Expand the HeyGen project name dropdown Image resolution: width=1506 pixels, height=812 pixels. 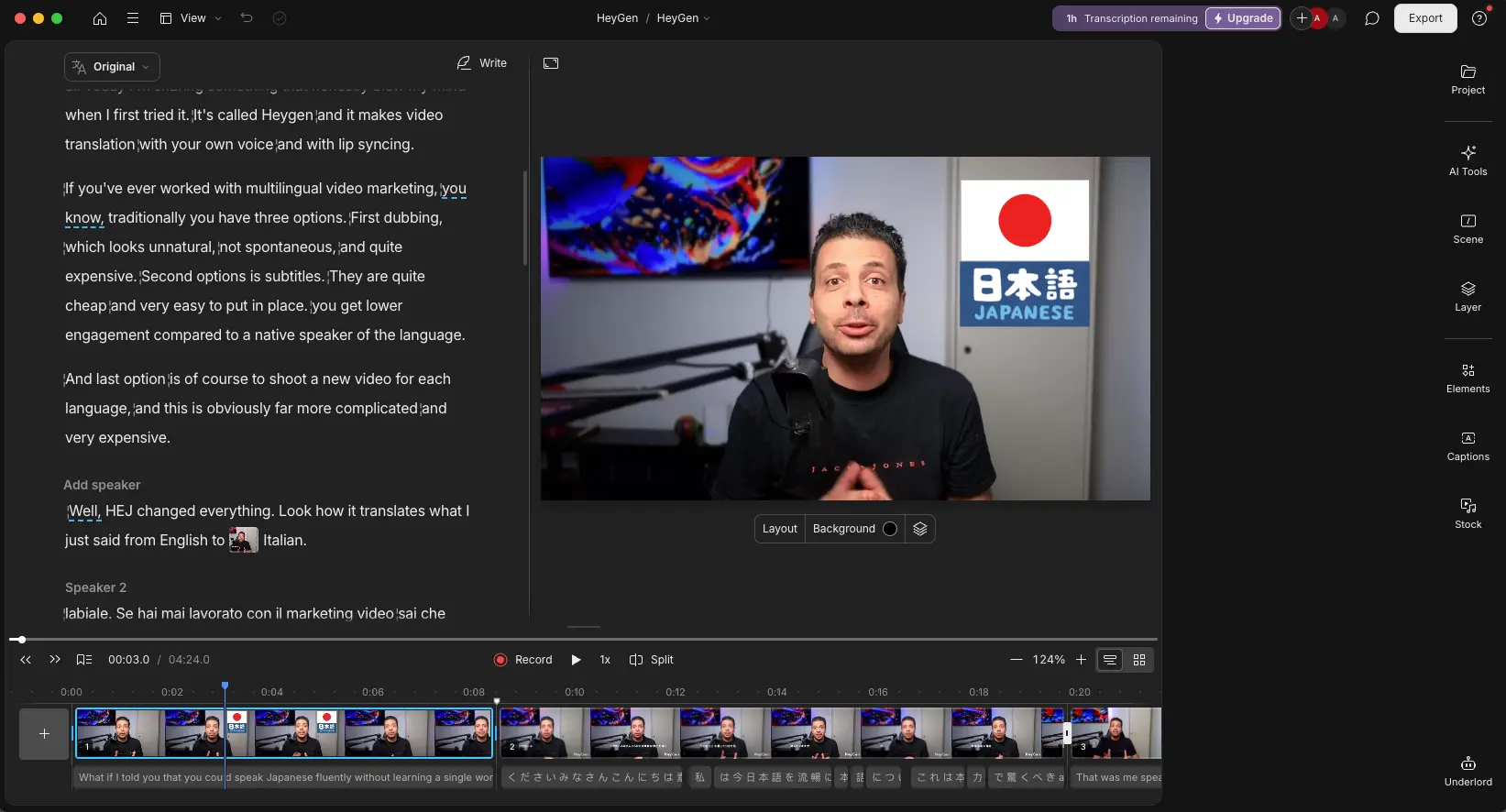pos(684,18)
